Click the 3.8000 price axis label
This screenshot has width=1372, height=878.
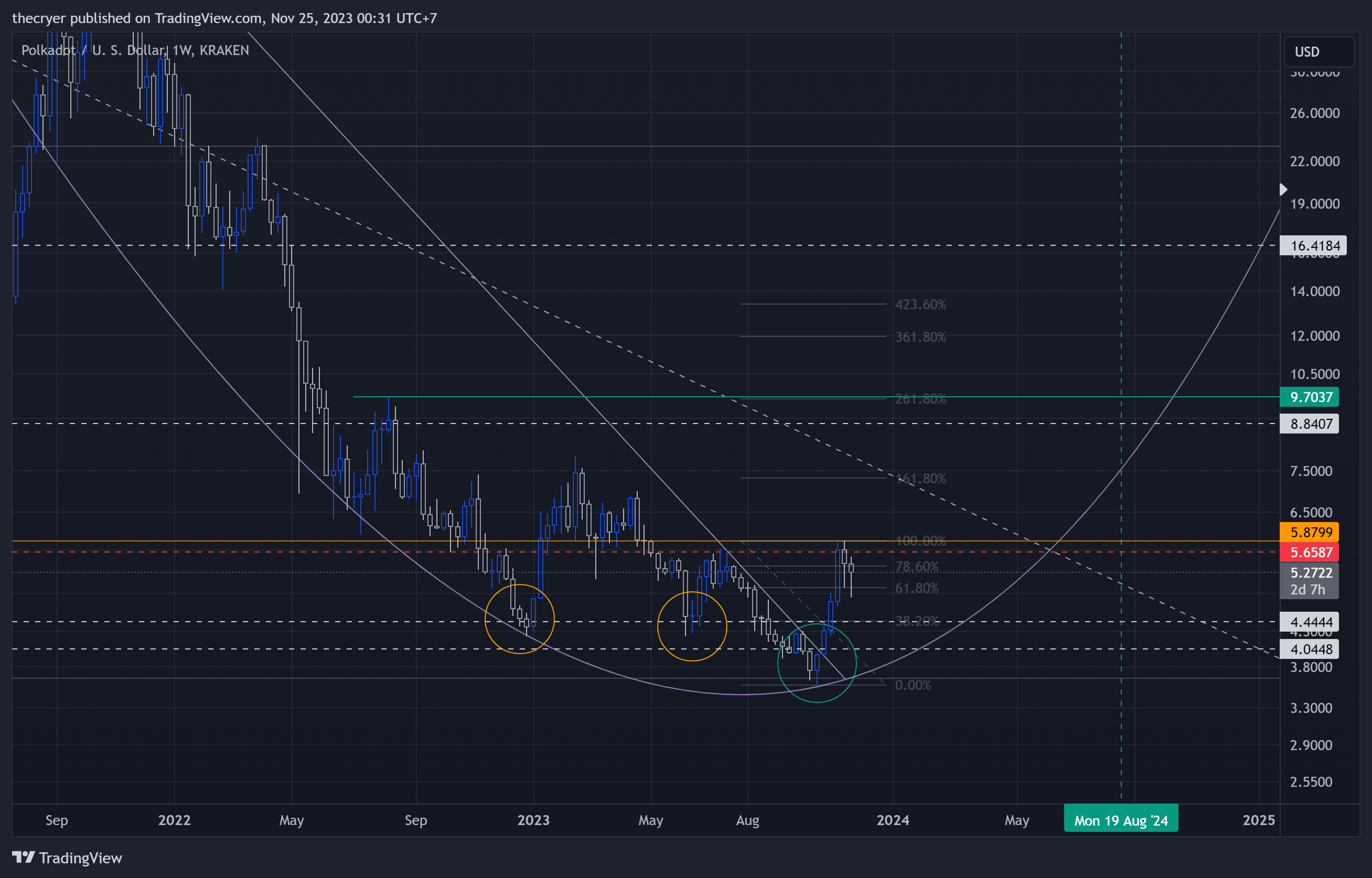point(1312,667)
